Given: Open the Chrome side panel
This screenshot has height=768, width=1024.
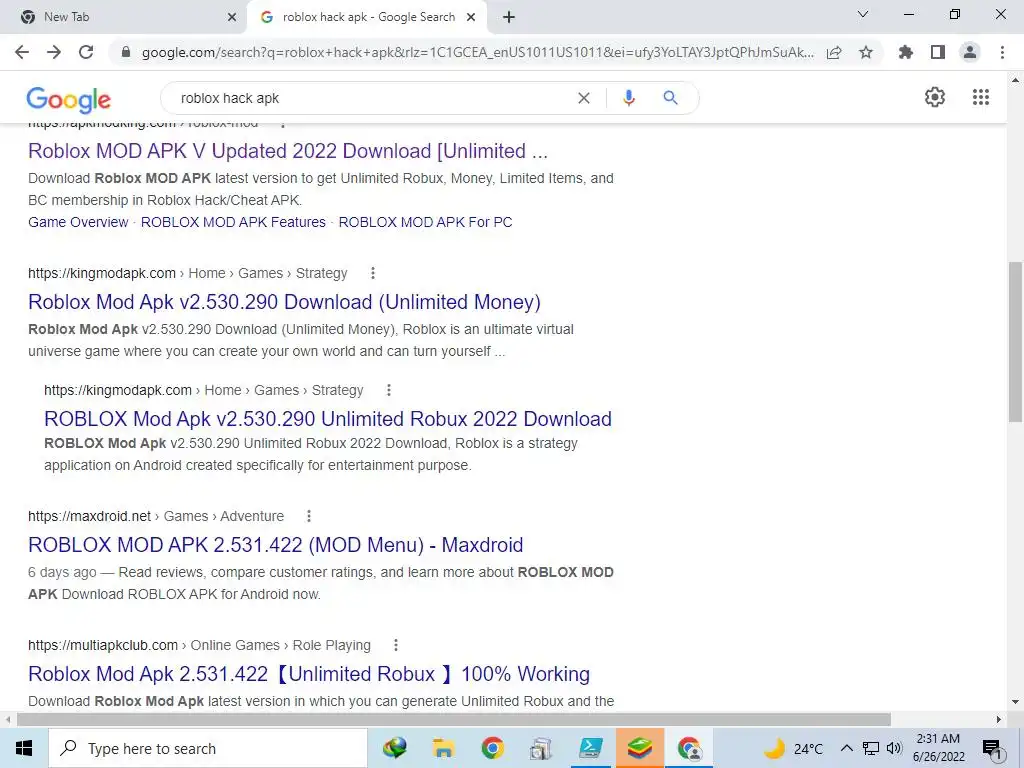Looking at the screenshot, I should (x=938, y=52).
